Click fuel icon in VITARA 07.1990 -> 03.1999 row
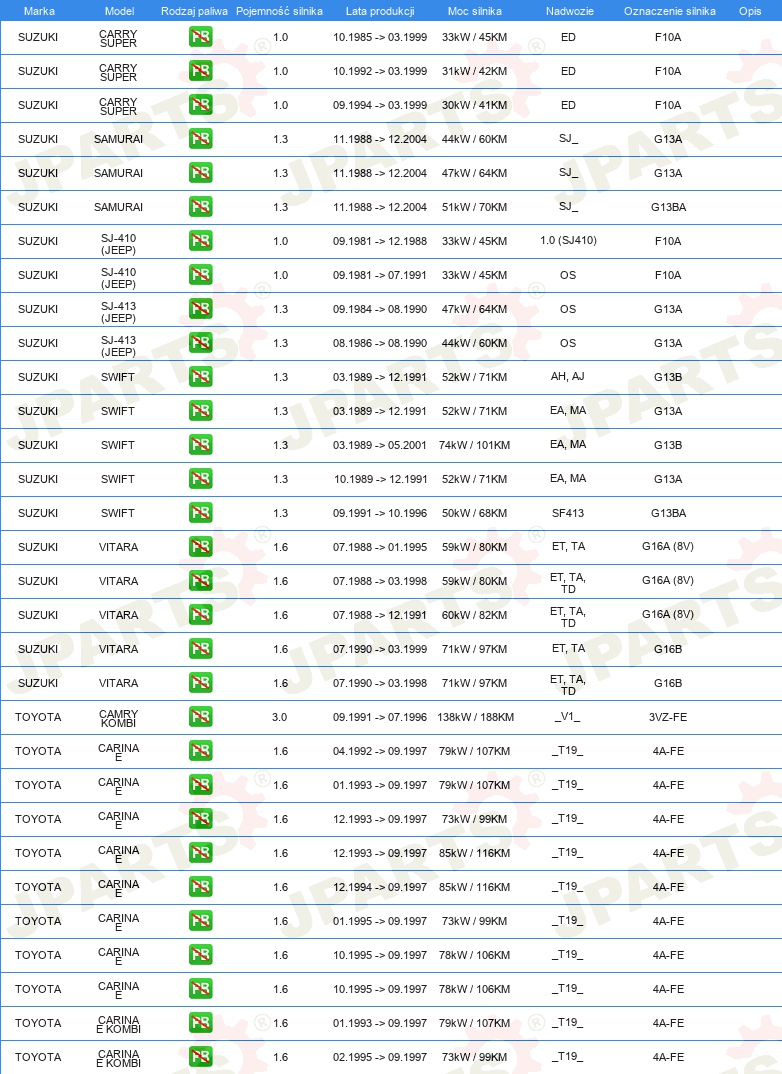The height and width of the screenshot is (1074, 782). [201, 649]
